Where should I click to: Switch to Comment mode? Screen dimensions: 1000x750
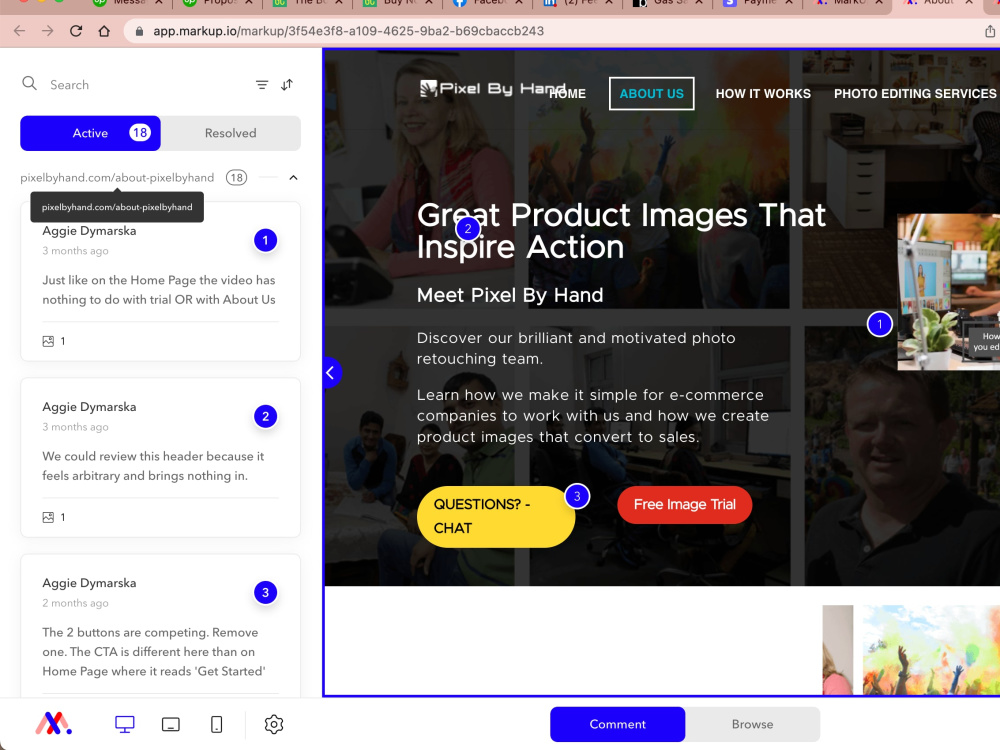617,724
